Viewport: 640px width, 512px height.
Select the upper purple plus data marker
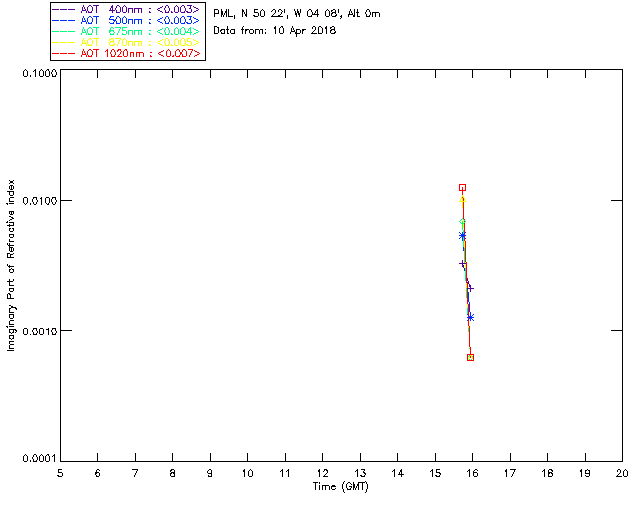pyautogui.click(x=462, y=264)
